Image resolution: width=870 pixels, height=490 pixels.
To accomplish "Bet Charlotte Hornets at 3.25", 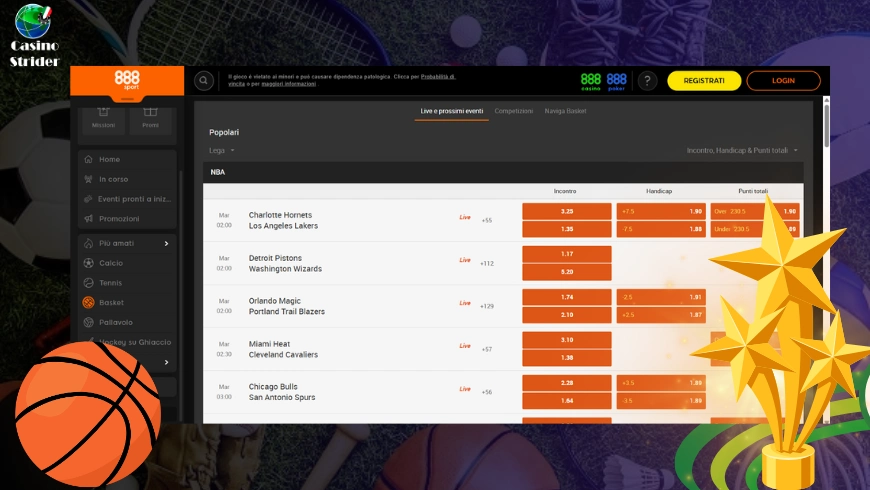I will click(x=566, y=211).
